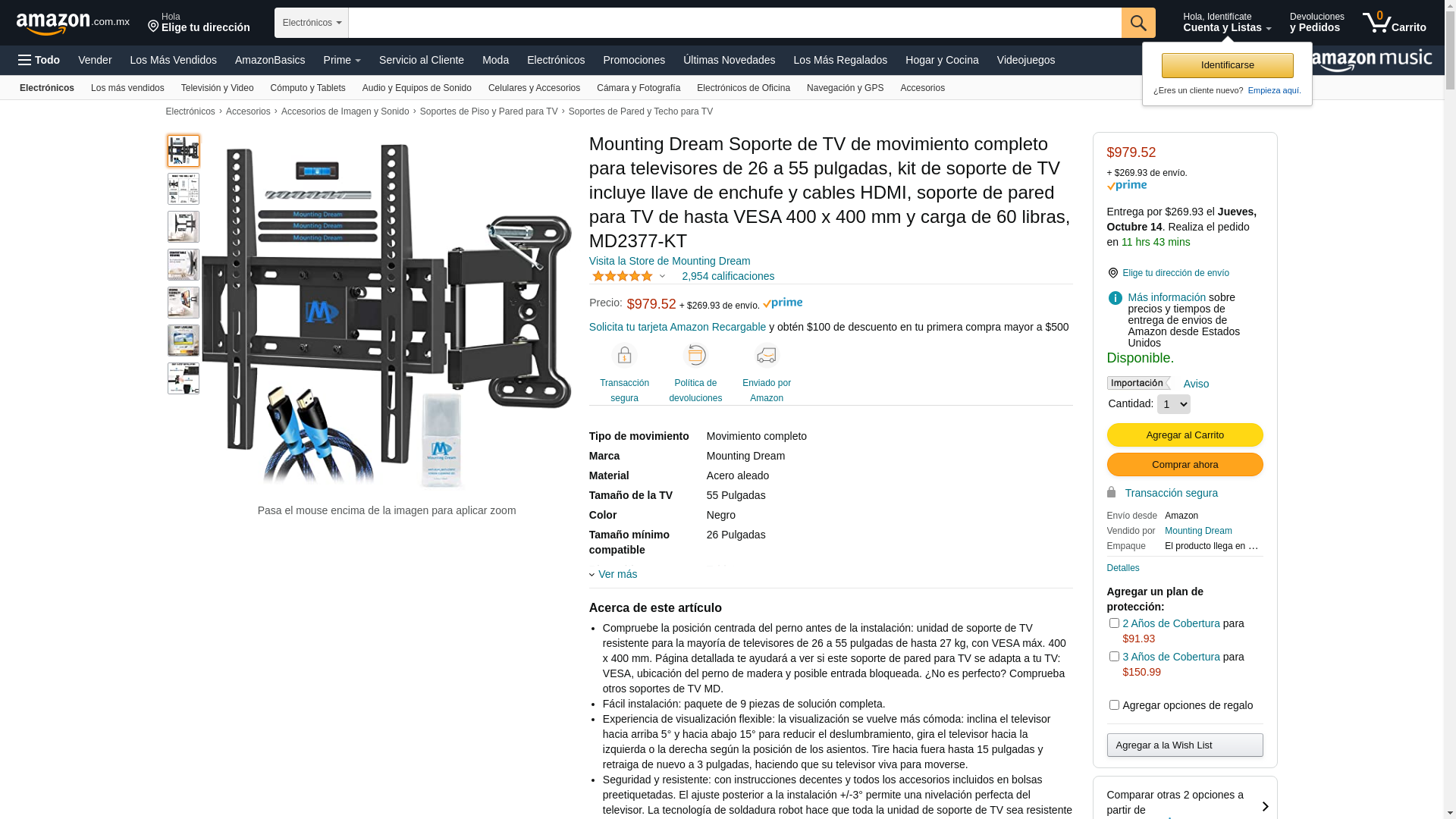The width and height of the screenshot is (1456, 819).
Task: Click the Política de devoluciones icon
Action: pyautogui.click(x=695, y=355)
